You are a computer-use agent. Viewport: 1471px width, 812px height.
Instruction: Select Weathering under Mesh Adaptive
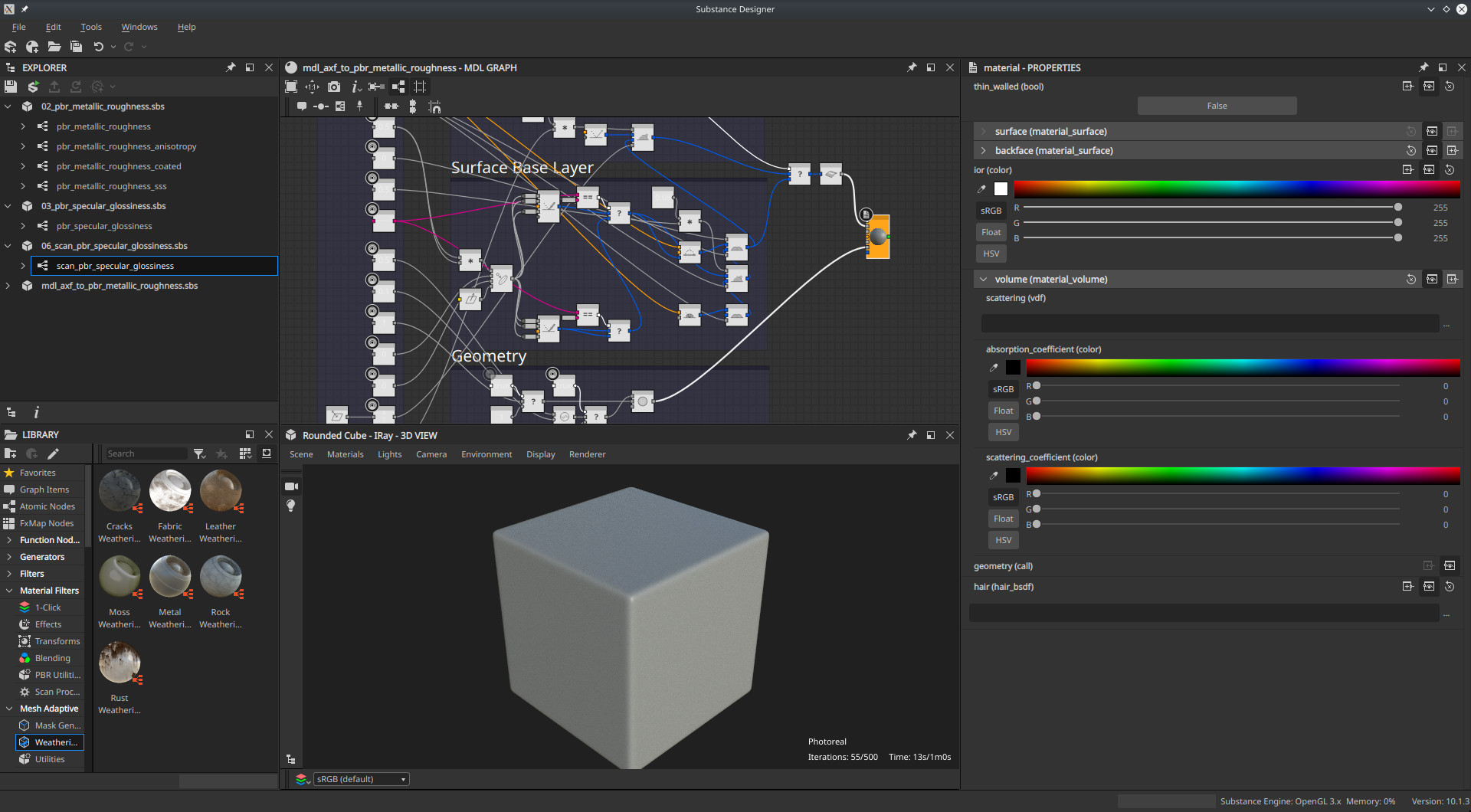pyautogui.click(x=50, y=742)
